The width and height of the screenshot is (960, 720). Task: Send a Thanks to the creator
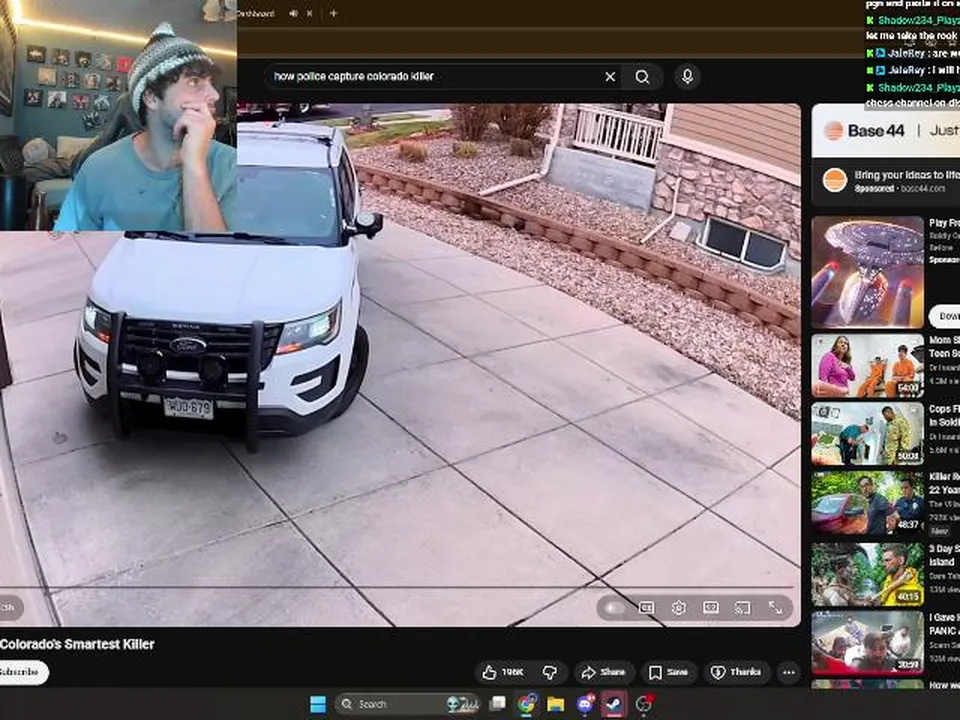click(x=737, y=672)
